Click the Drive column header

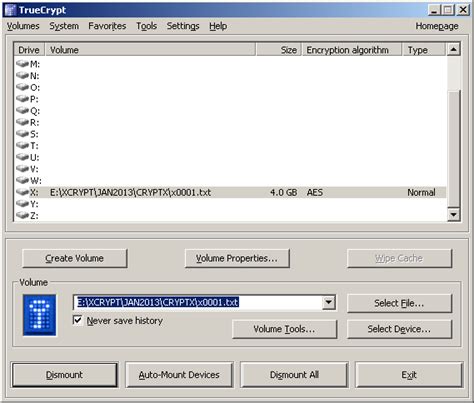29,50
